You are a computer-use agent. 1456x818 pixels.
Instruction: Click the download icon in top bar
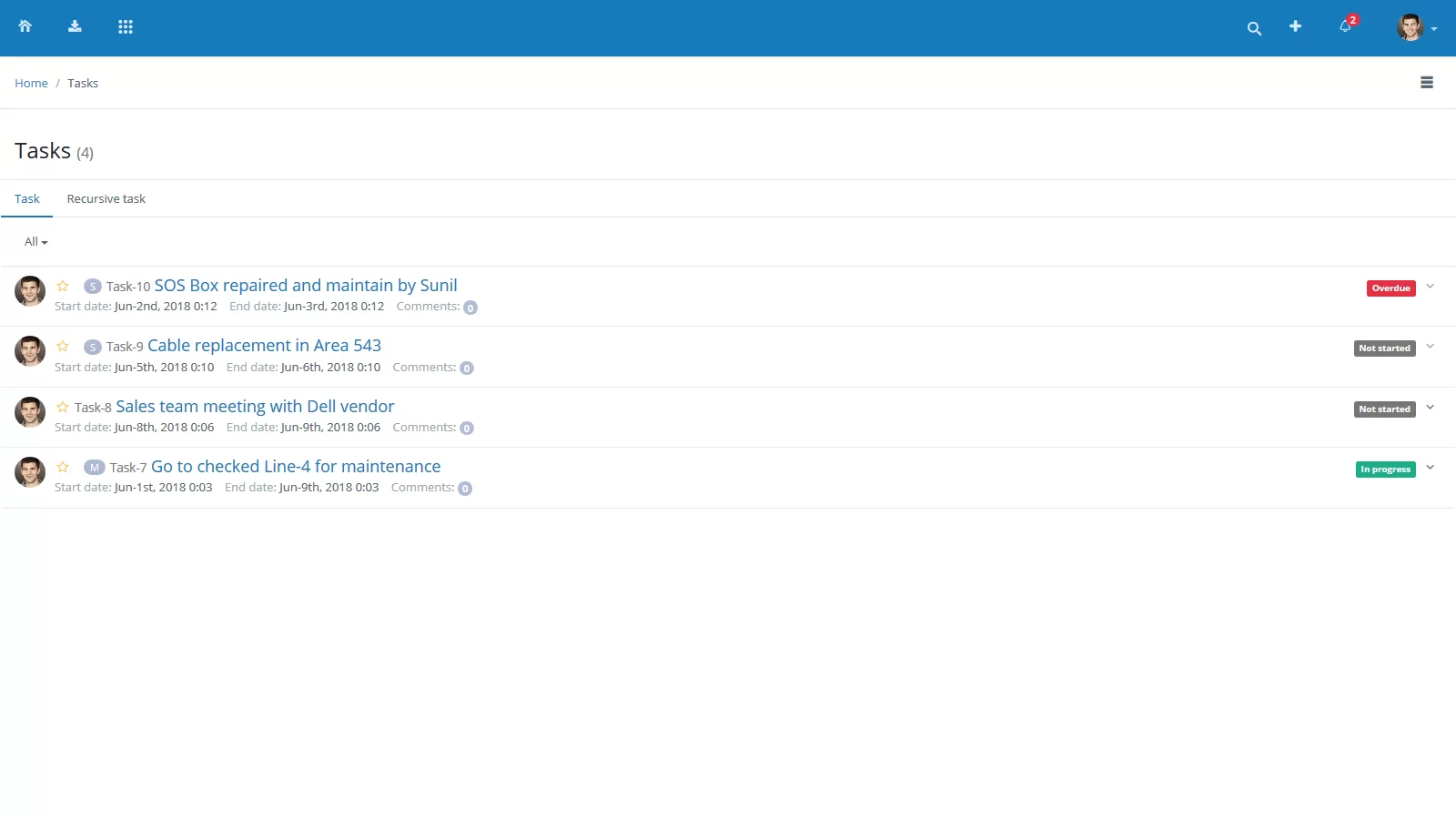coord(75,26)
